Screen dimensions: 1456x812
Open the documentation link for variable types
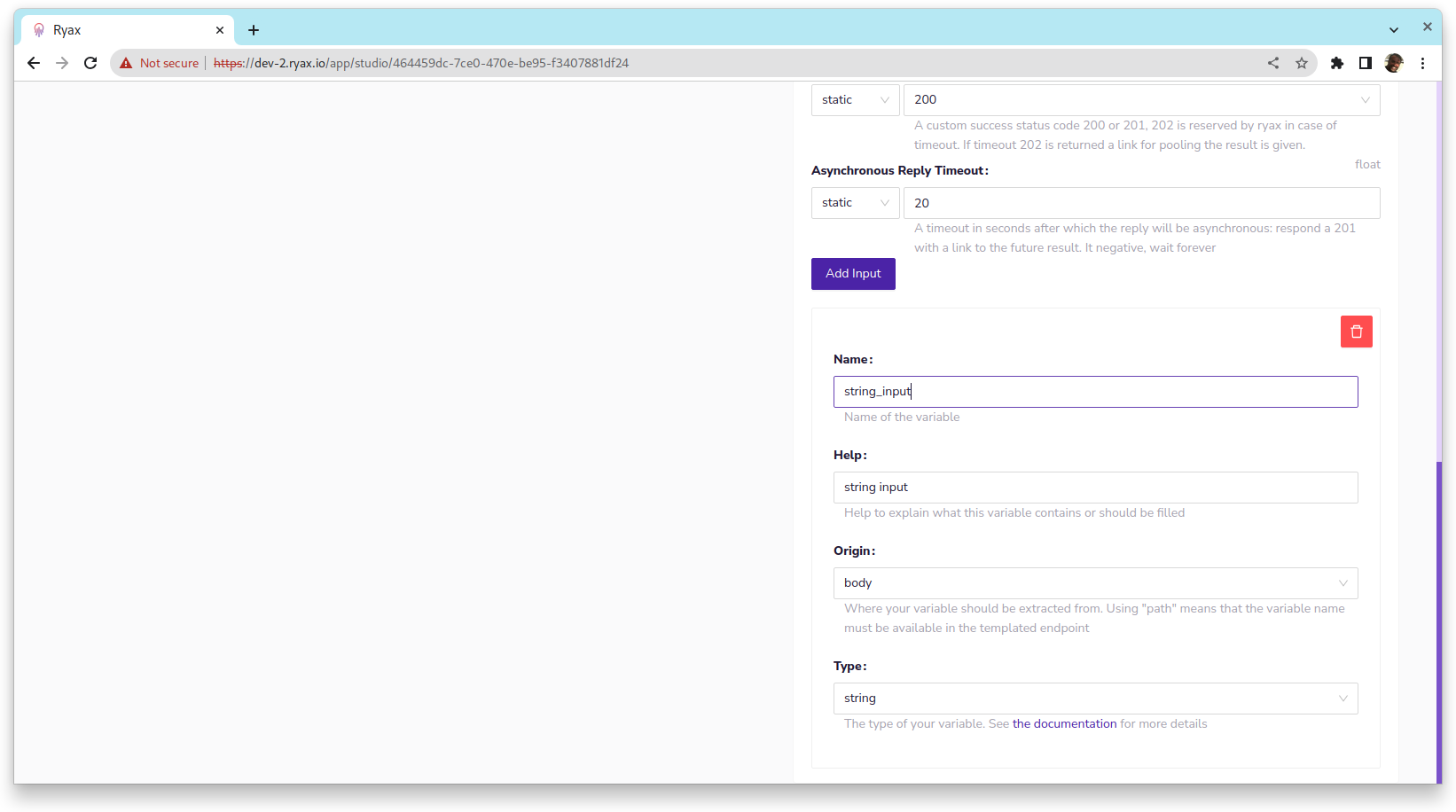1064,723
